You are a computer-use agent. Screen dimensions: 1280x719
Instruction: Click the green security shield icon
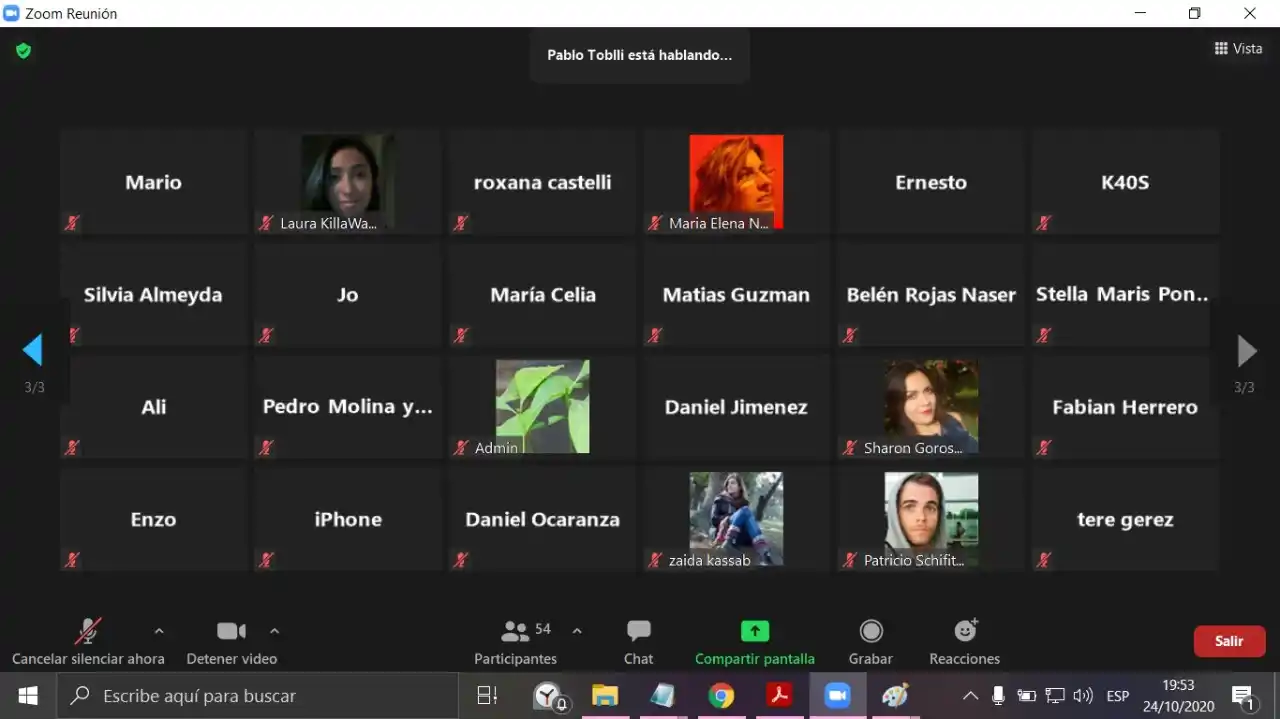[22, 48]
